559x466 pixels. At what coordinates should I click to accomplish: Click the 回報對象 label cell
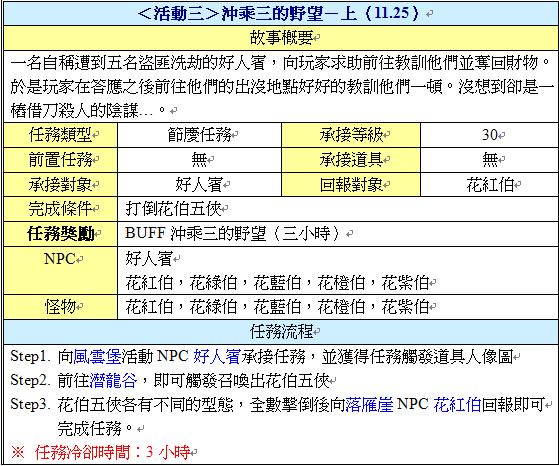[x=351, y=184]
